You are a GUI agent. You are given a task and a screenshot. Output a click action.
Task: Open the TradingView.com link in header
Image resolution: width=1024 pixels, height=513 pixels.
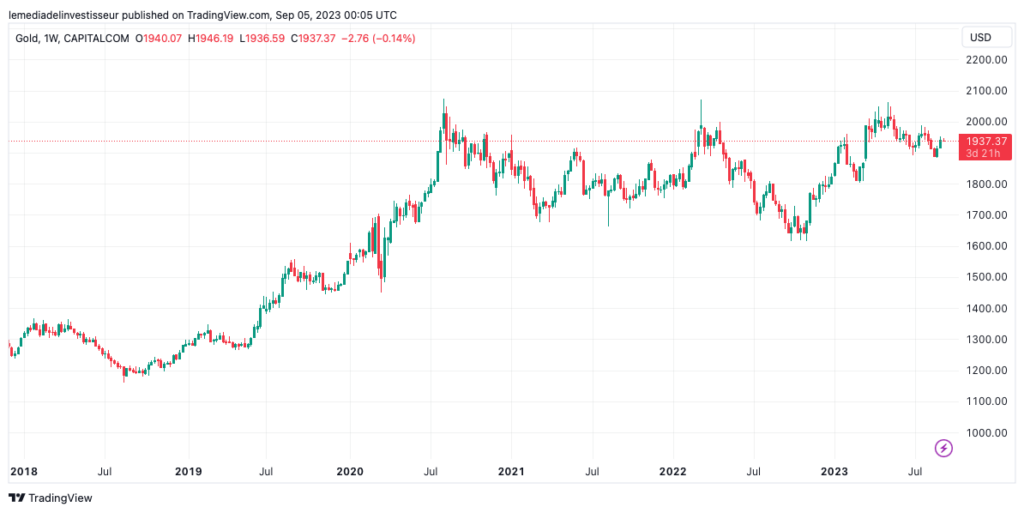[229, 15]
